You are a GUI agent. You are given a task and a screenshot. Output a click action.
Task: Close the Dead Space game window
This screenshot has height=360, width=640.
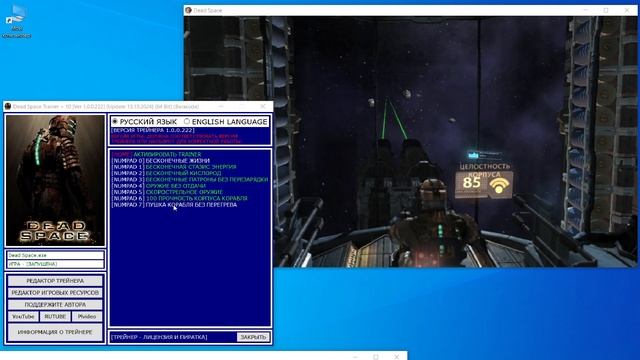pyautogui.click(x=627, y=10)
